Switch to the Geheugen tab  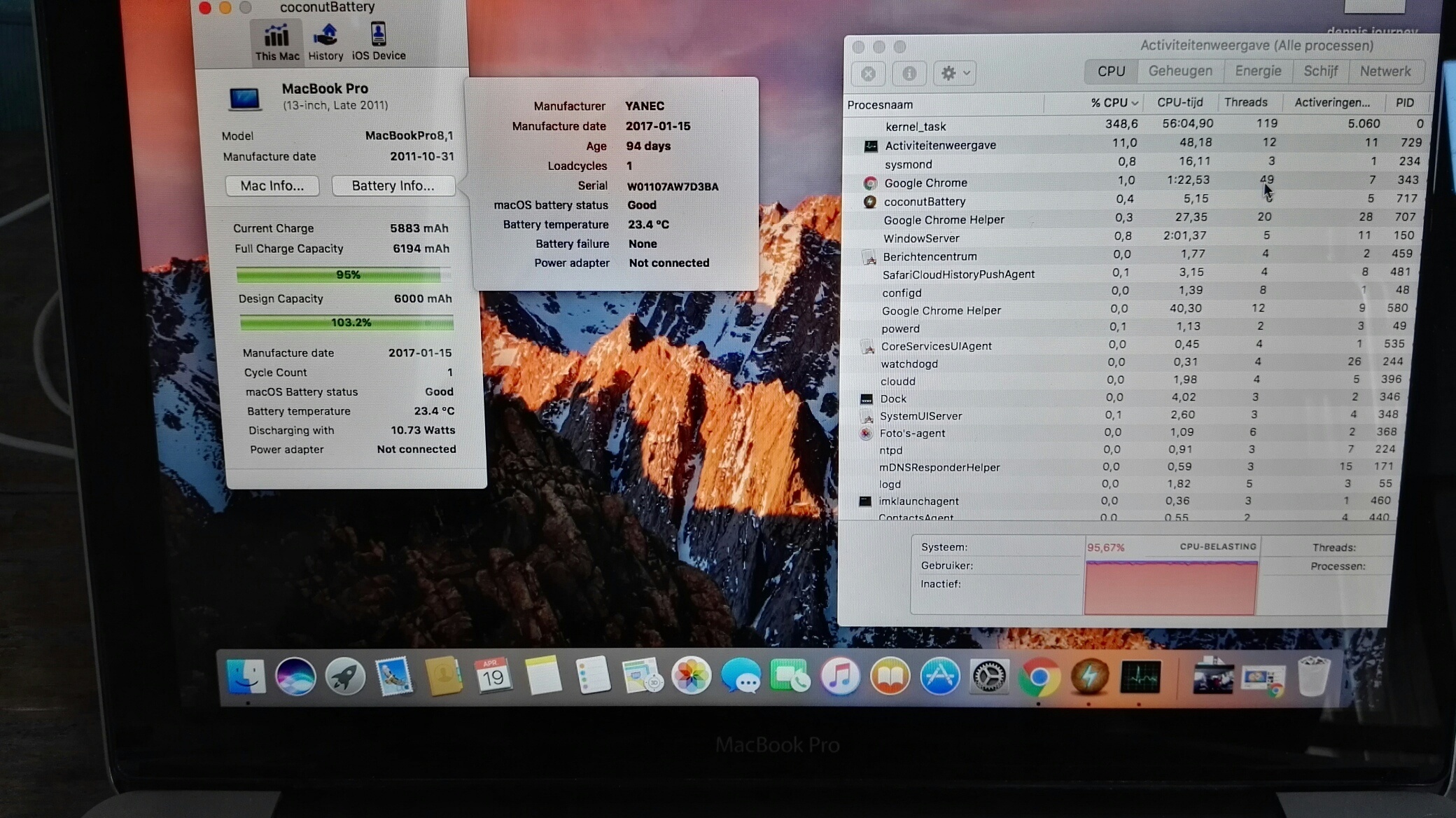1180,71
